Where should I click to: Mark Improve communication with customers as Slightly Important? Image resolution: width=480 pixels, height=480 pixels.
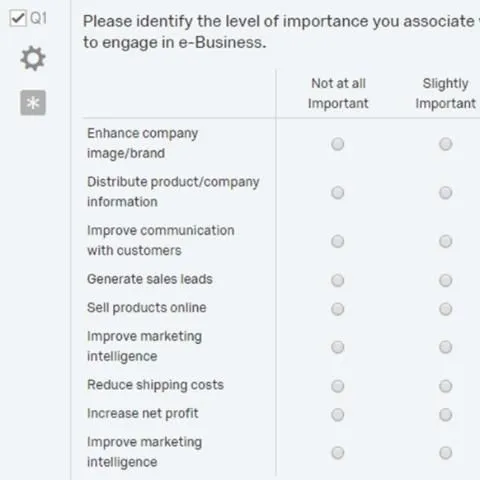pos(445,241)
